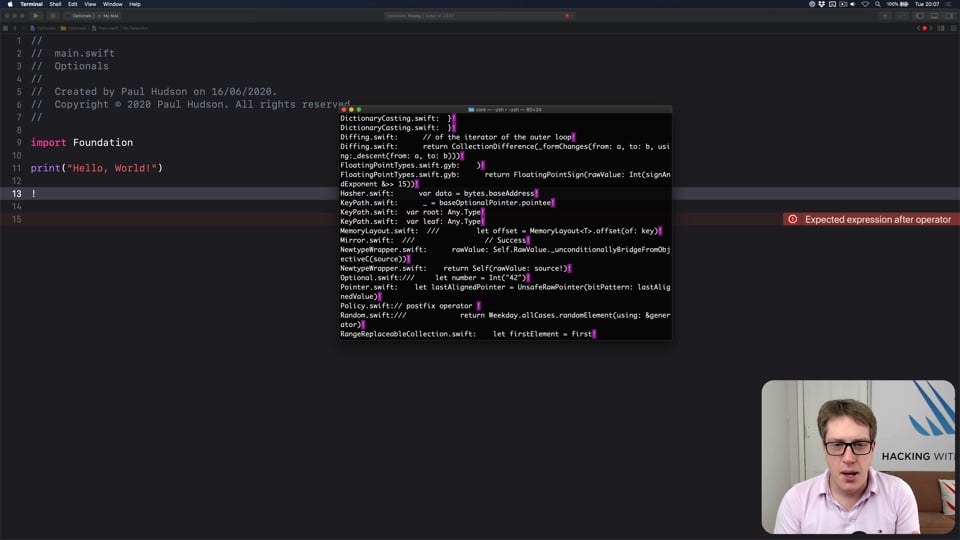The width and height of the screenshot is (960, 540).
Task: Close the Terminal window with red button
Action: coord(344,110)
